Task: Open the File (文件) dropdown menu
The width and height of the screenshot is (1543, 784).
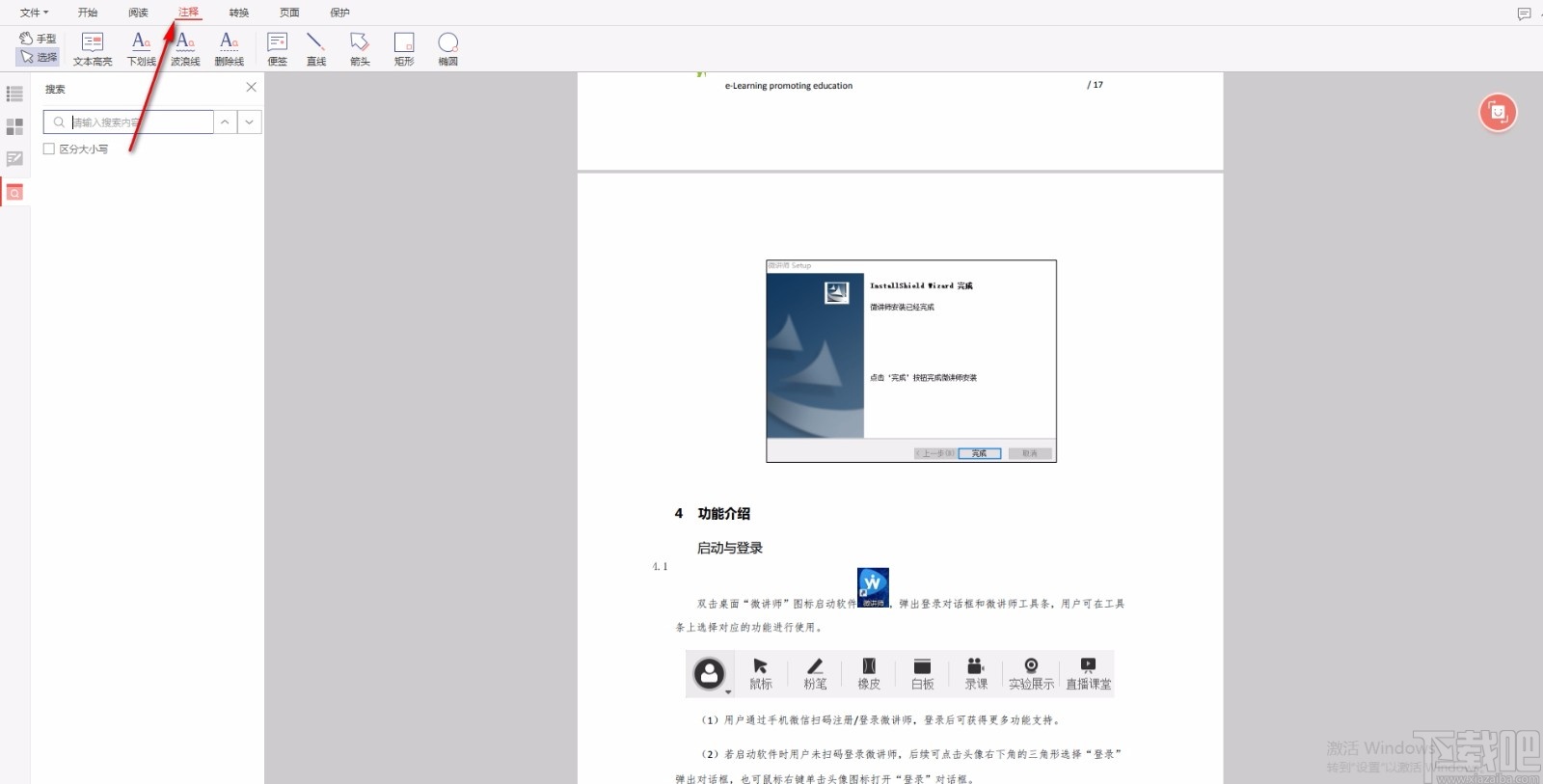Action: (x=34, y=13)
